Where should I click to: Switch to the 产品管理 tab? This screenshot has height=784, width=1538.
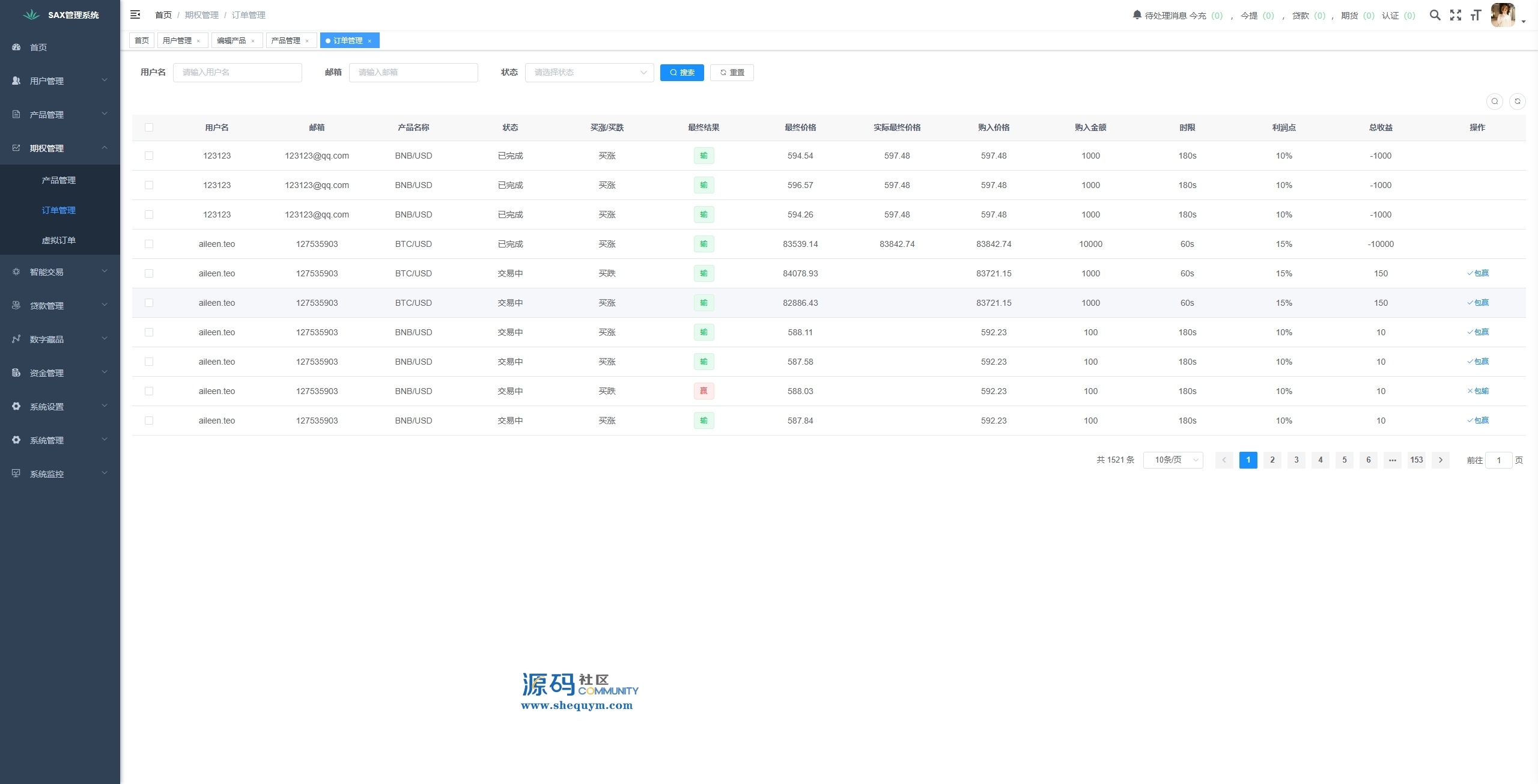coord(285,41)
